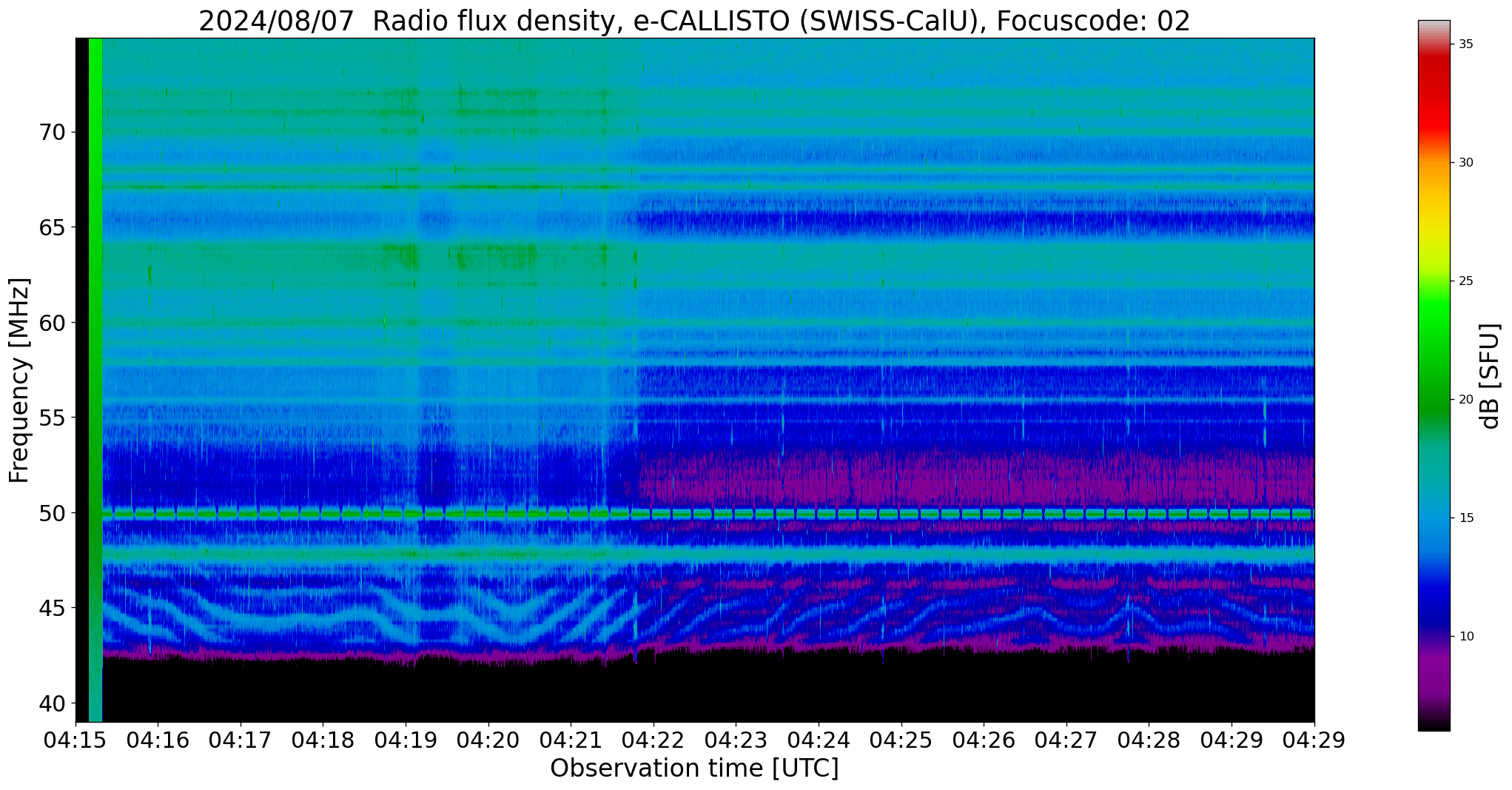
Task: Click the 'dB [SFU]' colorbar label
Action: (1491, 376)
